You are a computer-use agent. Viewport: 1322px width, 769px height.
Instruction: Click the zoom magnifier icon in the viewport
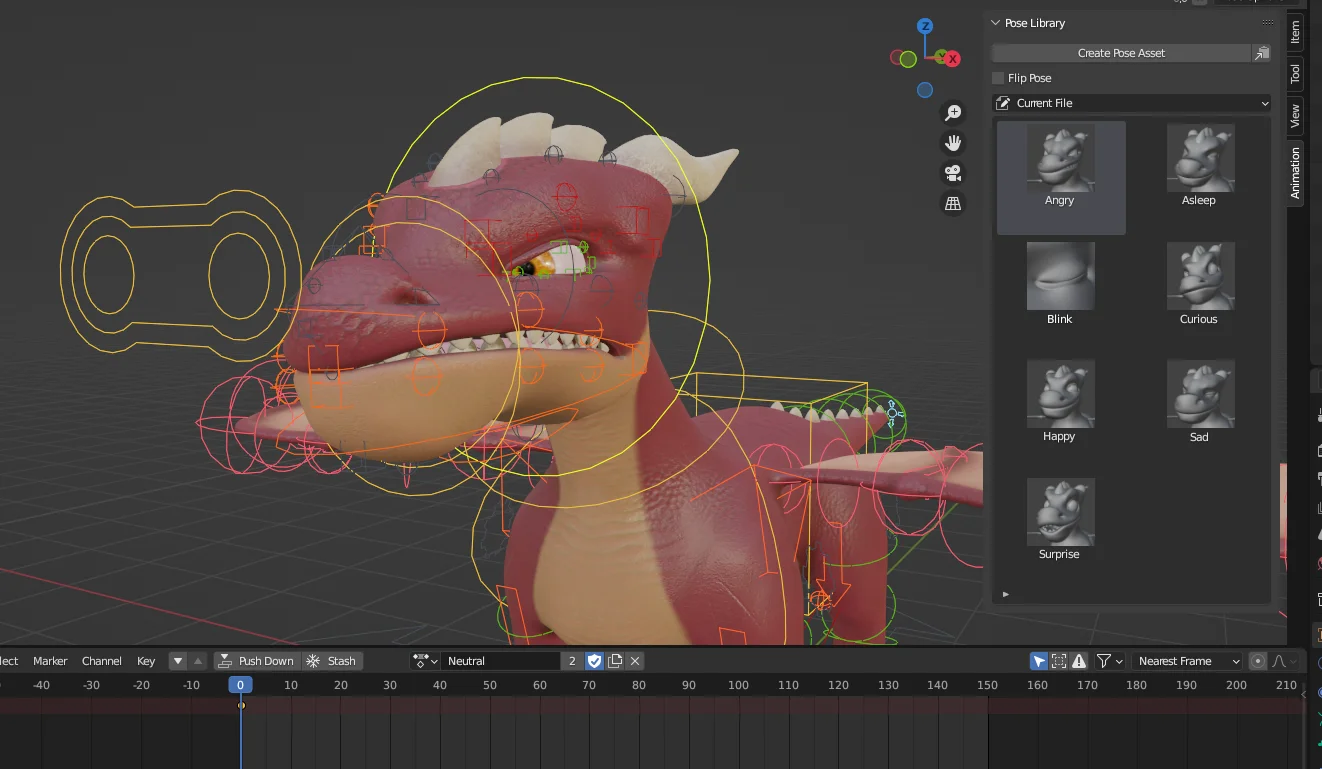click(953, 112)
